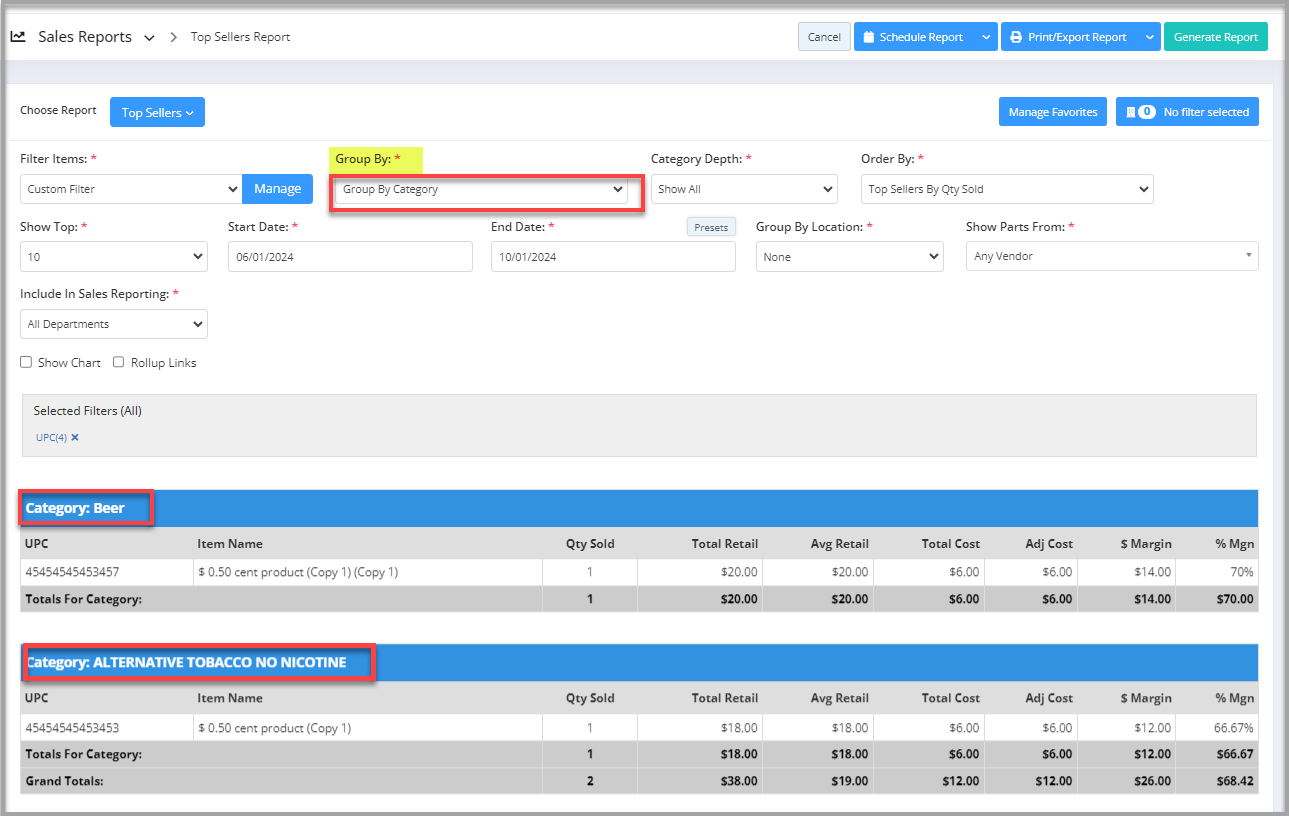Click Generate Report

click(x=1216, y=37)
